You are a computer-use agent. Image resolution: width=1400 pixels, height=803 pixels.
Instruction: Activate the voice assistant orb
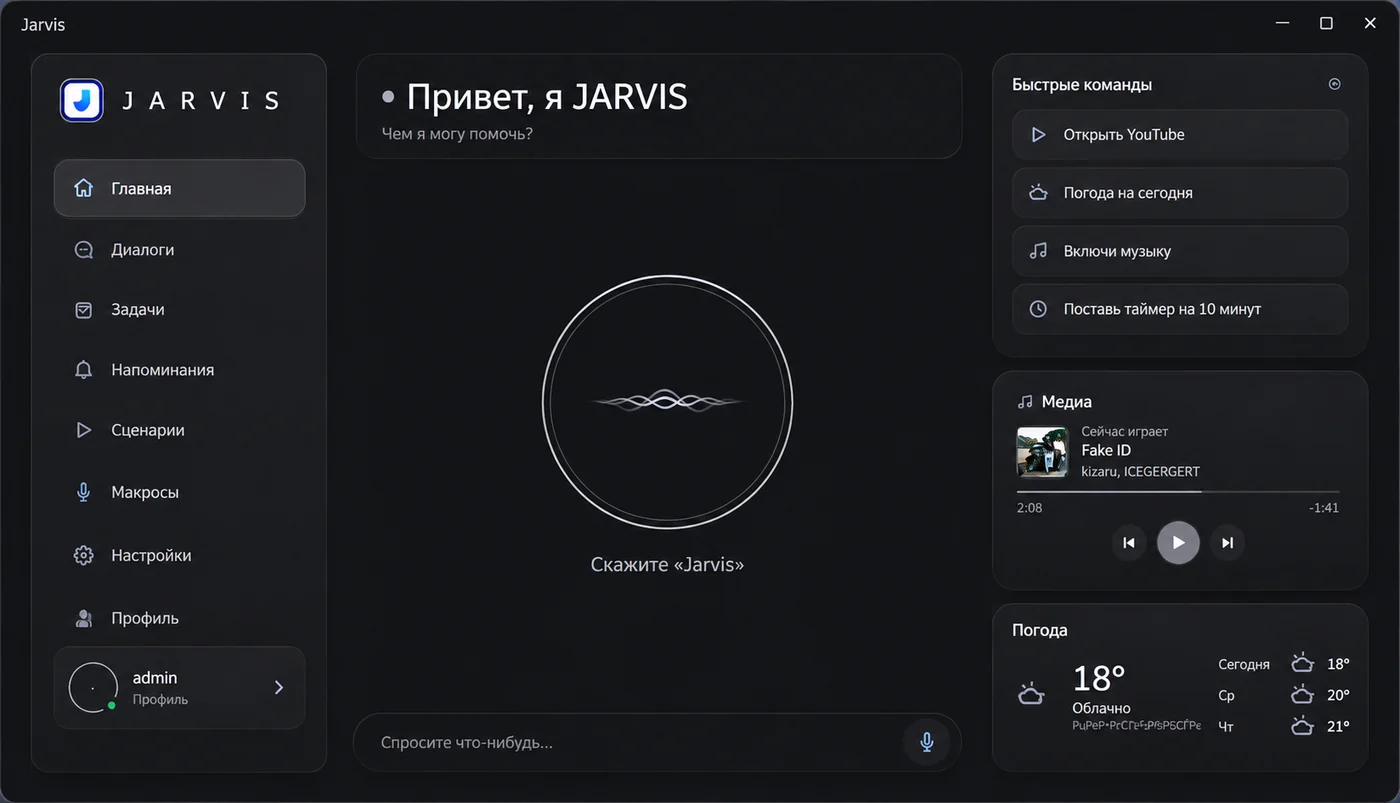667,403
